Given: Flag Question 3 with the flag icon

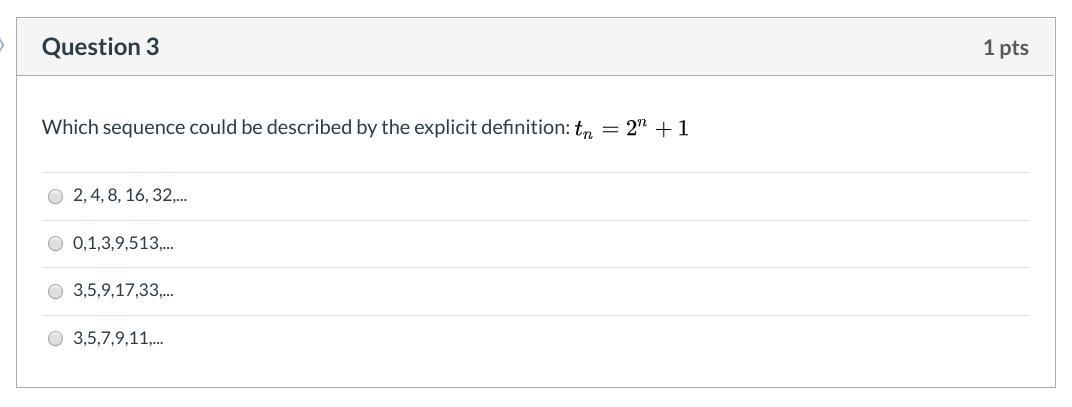Looking at the screenshot, I should [3, 45].
